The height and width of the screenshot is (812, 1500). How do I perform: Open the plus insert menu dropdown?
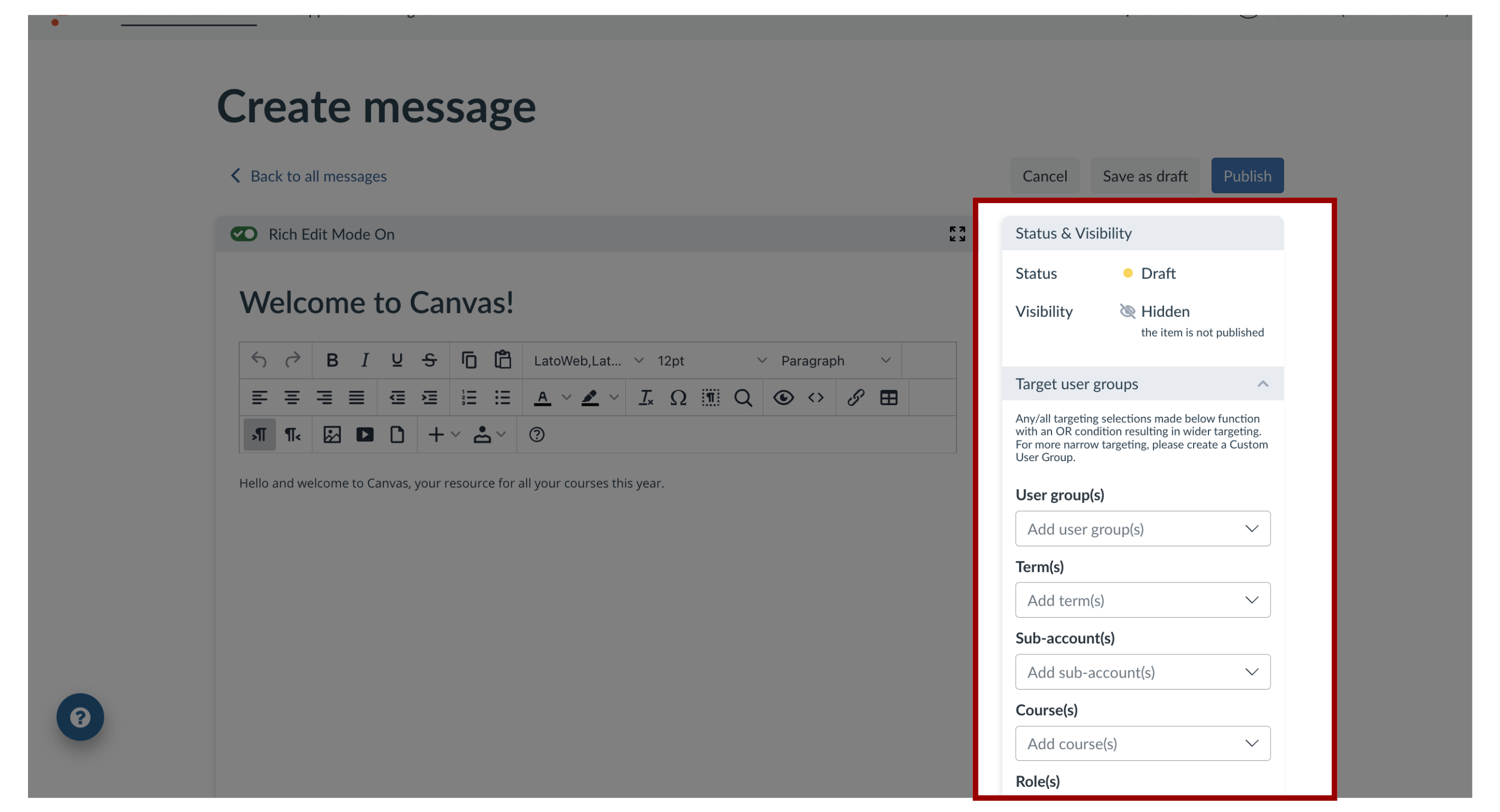pyautogui.click(x=443, y=435)
